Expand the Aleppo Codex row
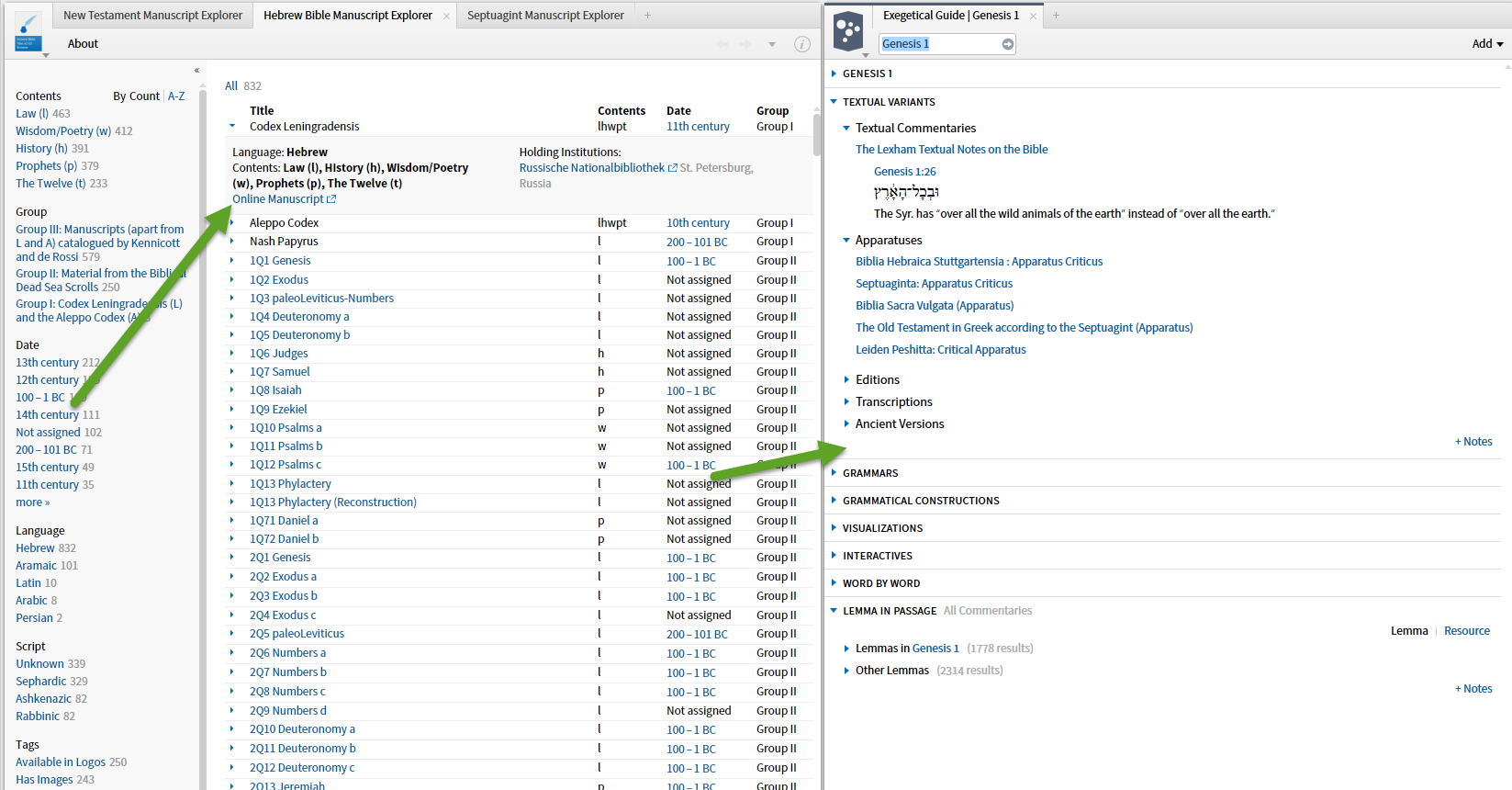This screenshot has width=1512, height=790. point(232,223)
